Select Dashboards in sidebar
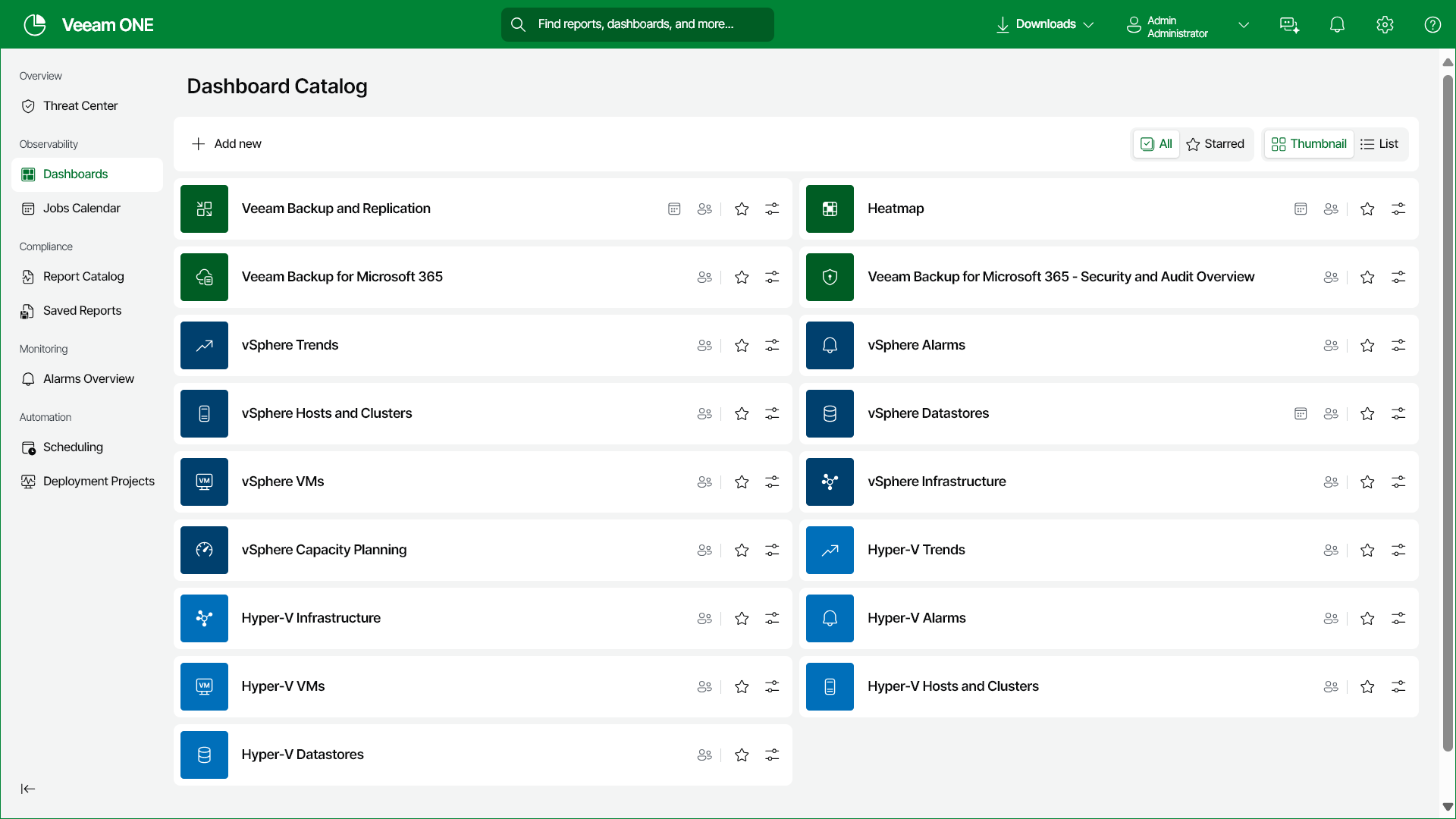Image resolution: width=1456 pixels, height=819 pixels. coord(86,174)
